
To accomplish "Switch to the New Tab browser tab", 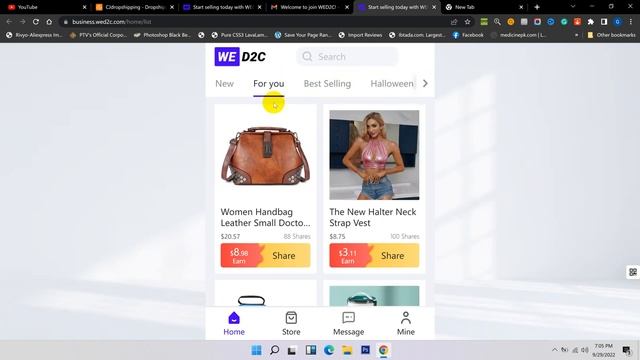I will pyautogui.click(x=484, y=7).
